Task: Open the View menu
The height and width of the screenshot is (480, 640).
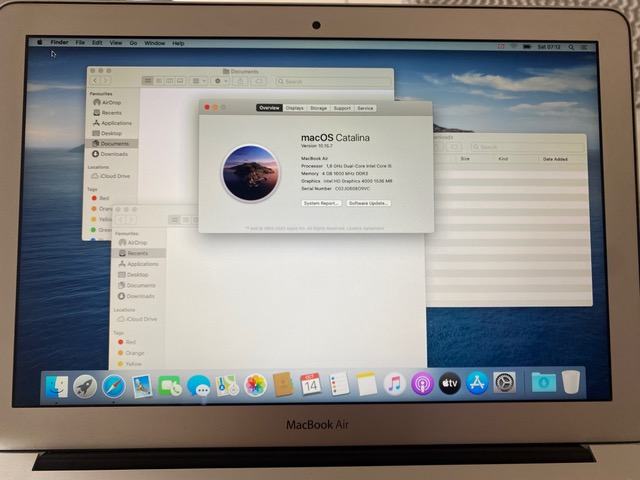Action: pyautogui.click(x=116, y=42)
